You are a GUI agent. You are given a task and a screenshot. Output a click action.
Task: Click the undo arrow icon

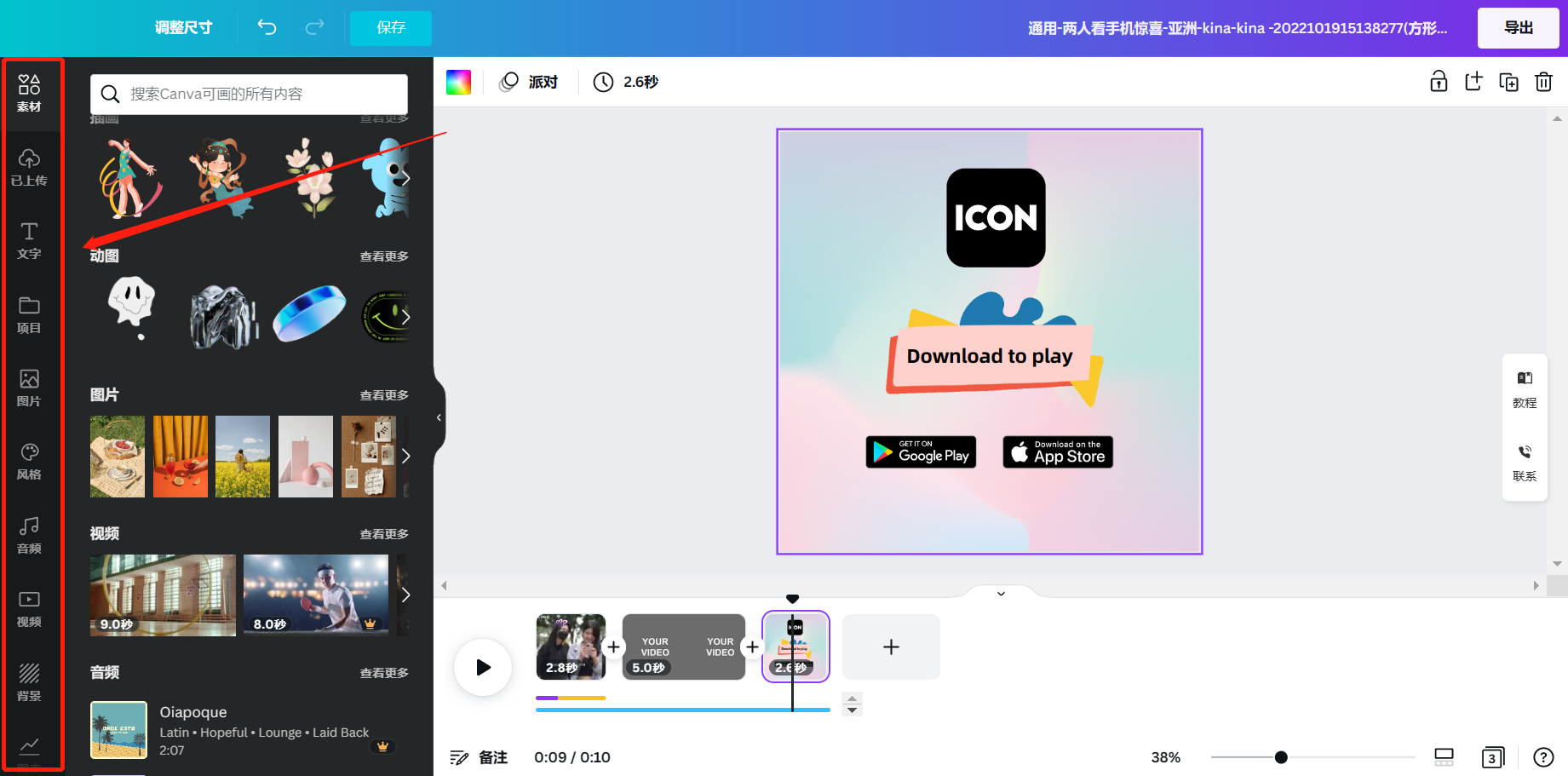pos(267,27)
